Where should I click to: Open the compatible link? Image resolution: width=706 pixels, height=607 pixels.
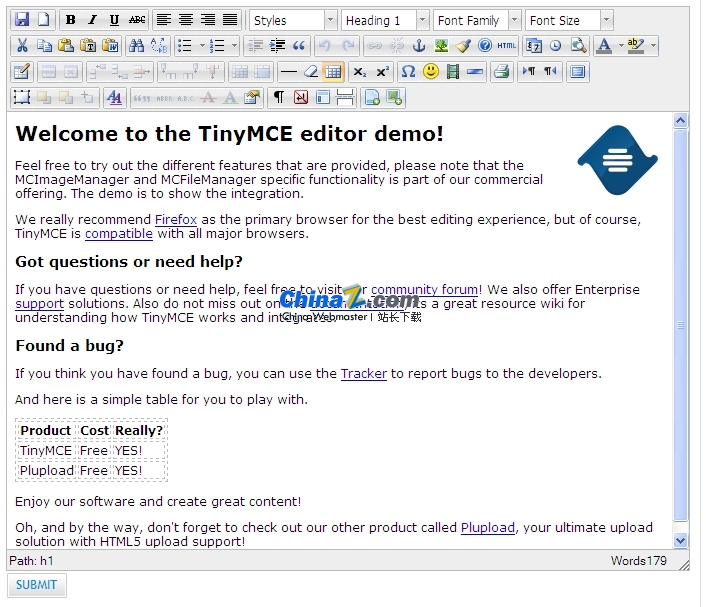coord(119,234)
